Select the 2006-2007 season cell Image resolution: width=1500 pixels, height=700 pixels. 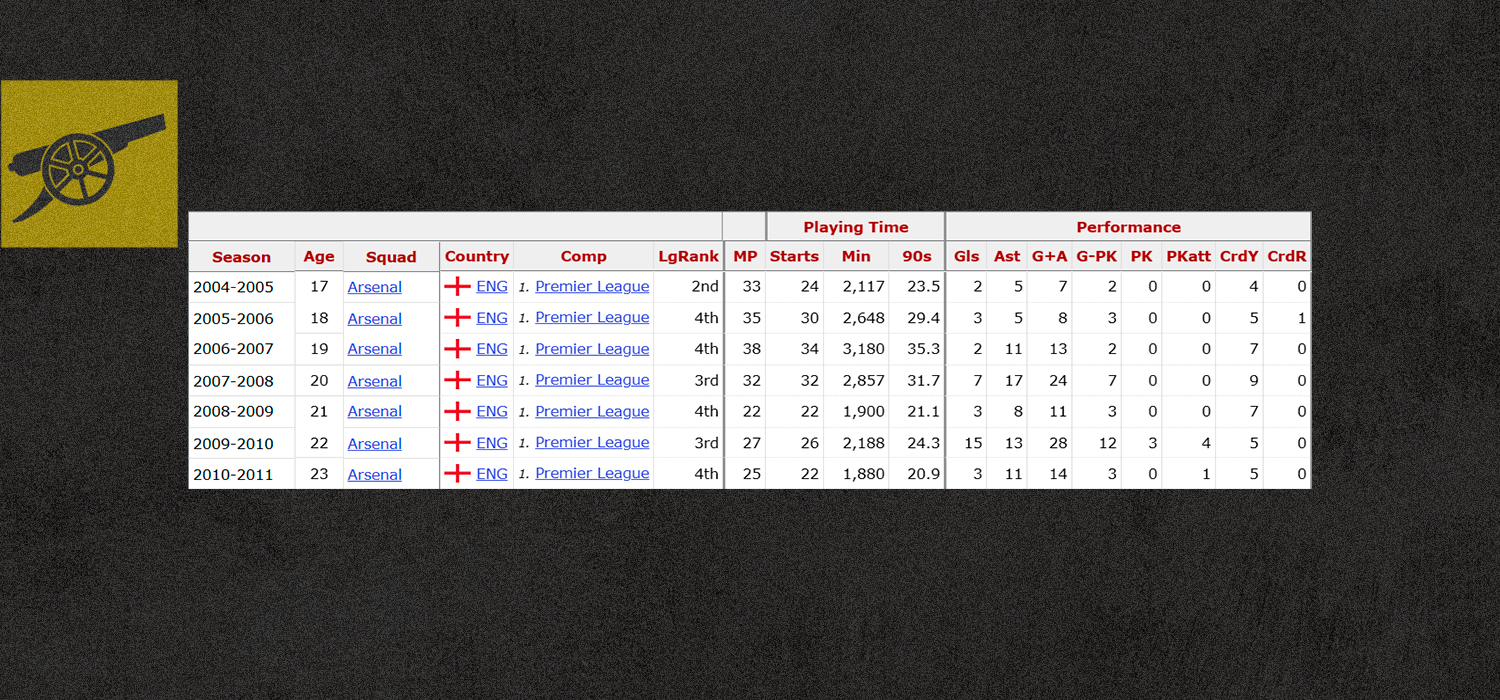242,349
